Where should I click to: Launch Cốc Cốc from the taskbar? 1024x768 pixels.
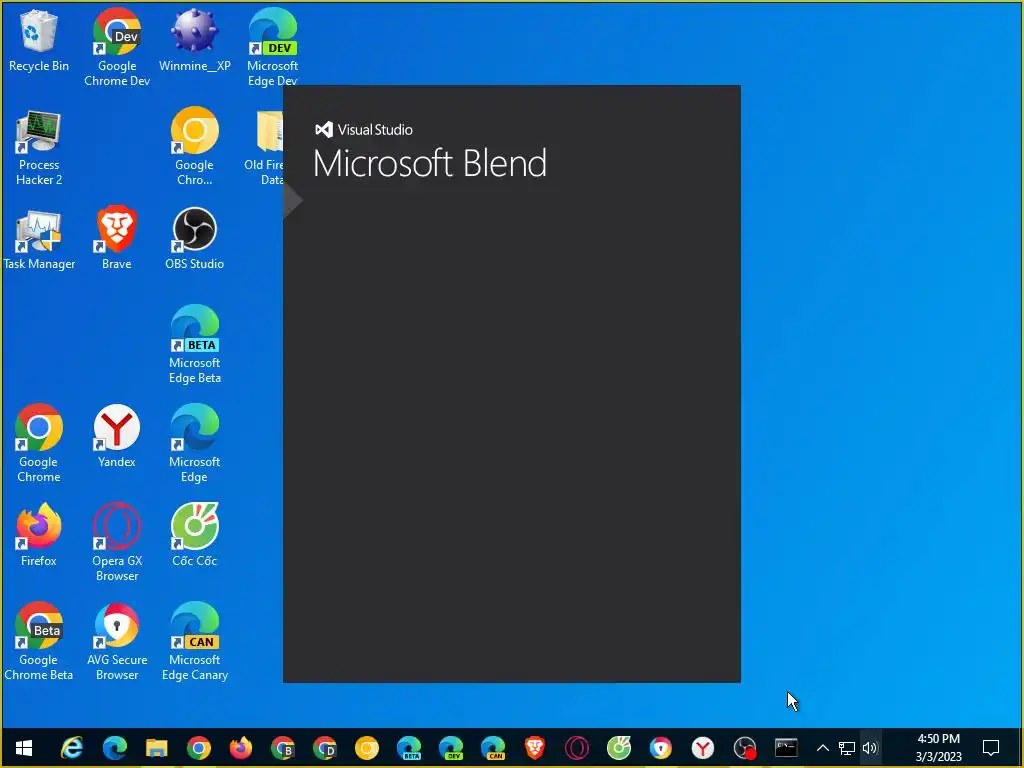[x=618, y=748]
